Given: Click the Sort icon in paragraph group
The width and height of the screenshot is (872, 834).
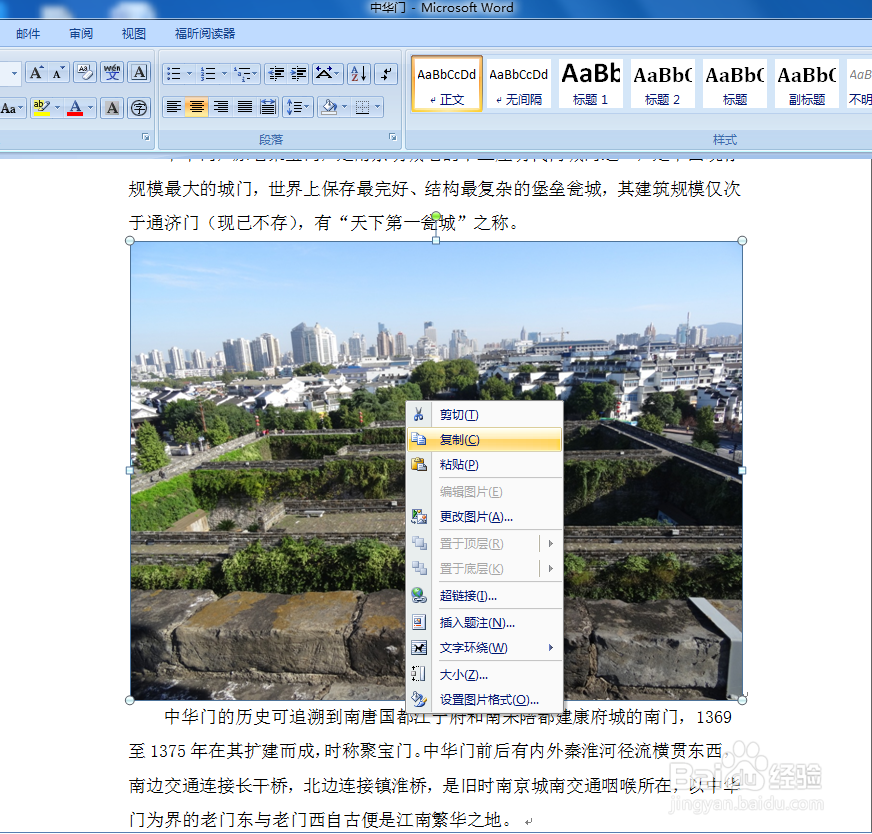Looking at the screenshot, I should click(x=358, y=74).
